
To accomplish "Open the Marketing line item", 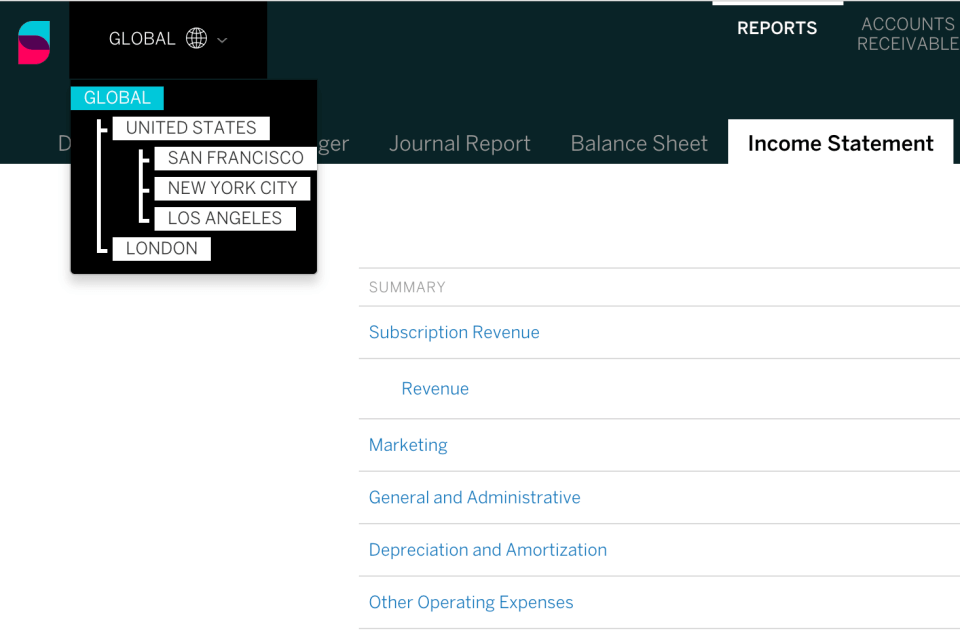I will [408, 445].
